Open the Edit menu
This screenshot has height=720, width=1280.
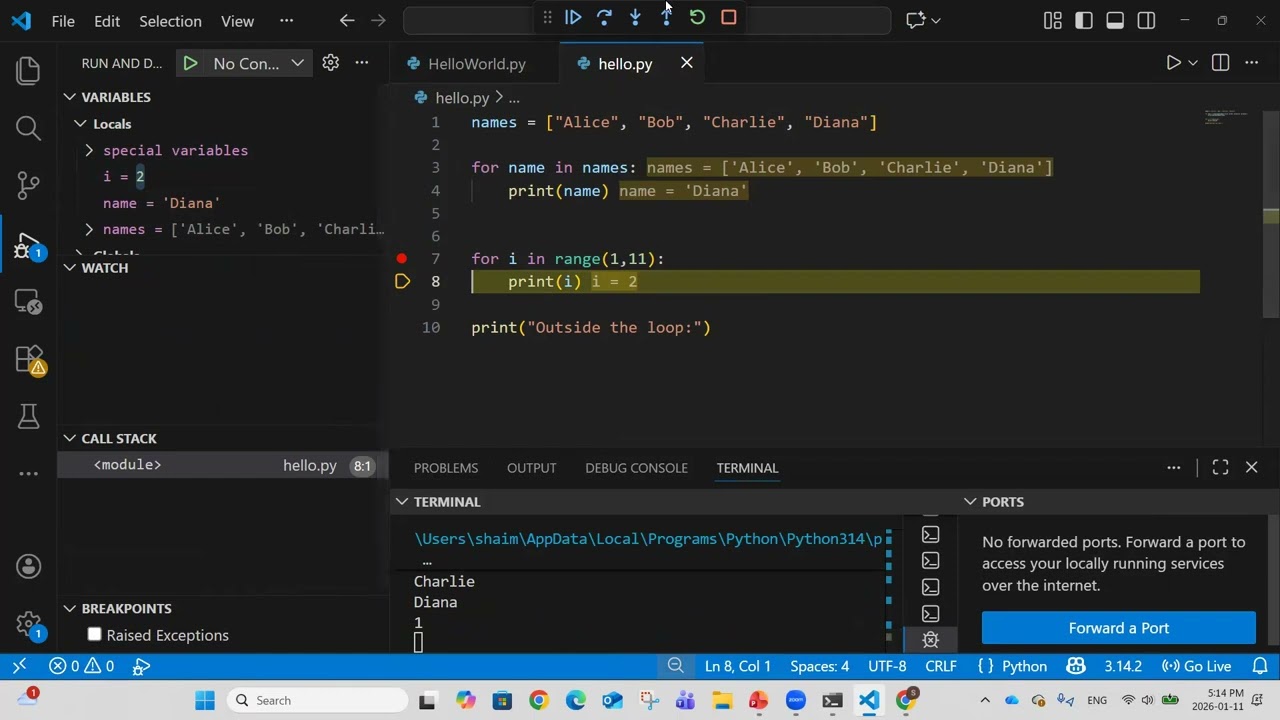[107, 20]
